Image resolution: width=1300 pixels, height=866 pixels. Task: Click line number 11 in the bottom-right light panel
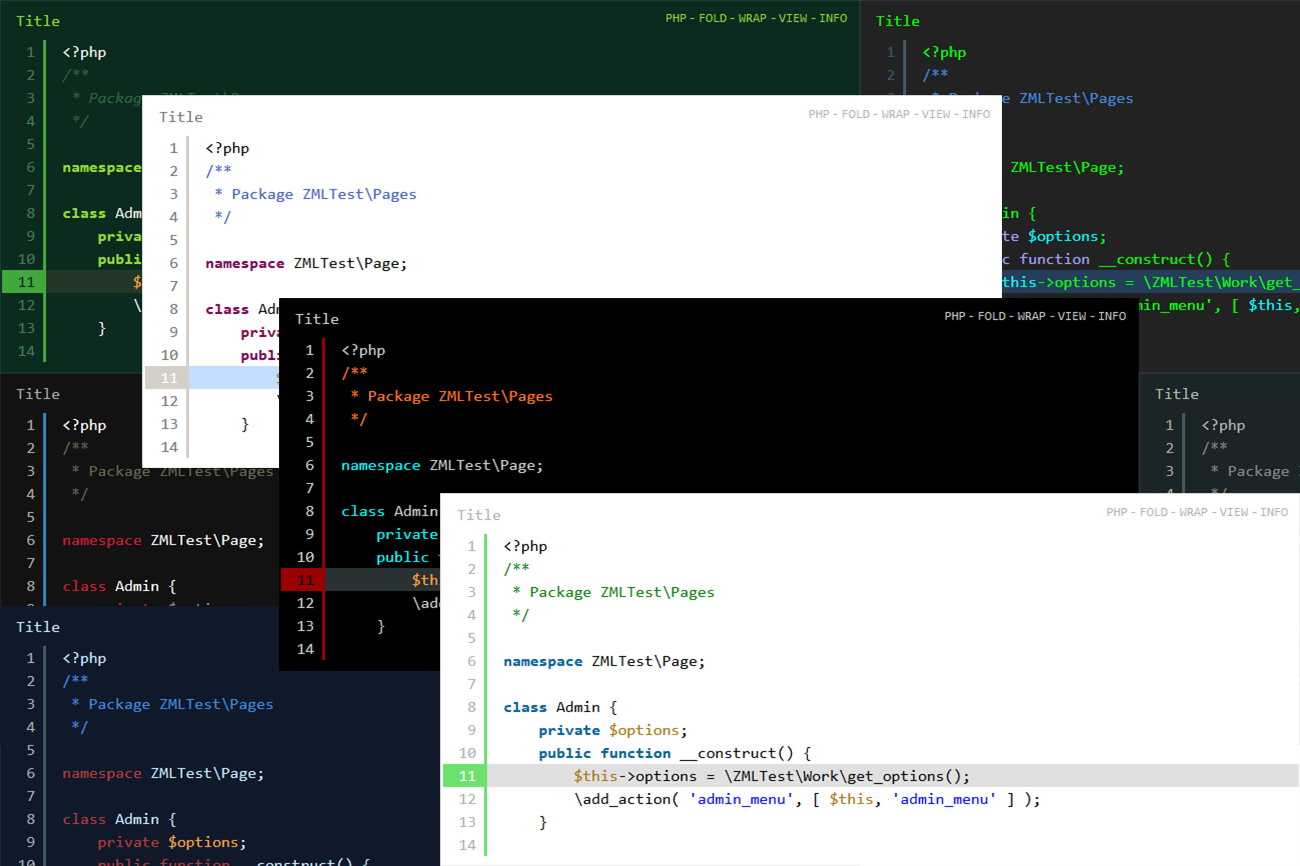click(x=467, y=776)
